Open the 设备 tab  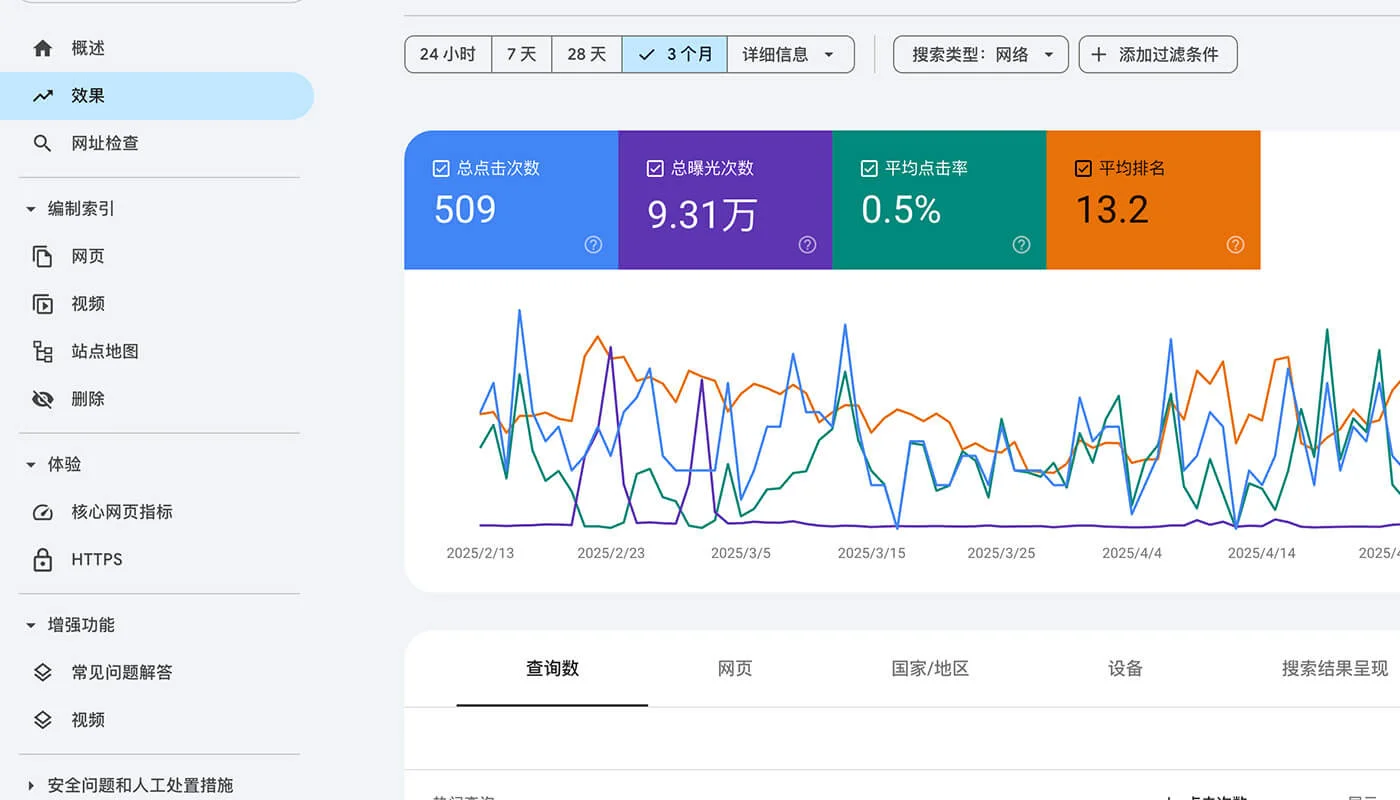click(x=1124, y=669)
